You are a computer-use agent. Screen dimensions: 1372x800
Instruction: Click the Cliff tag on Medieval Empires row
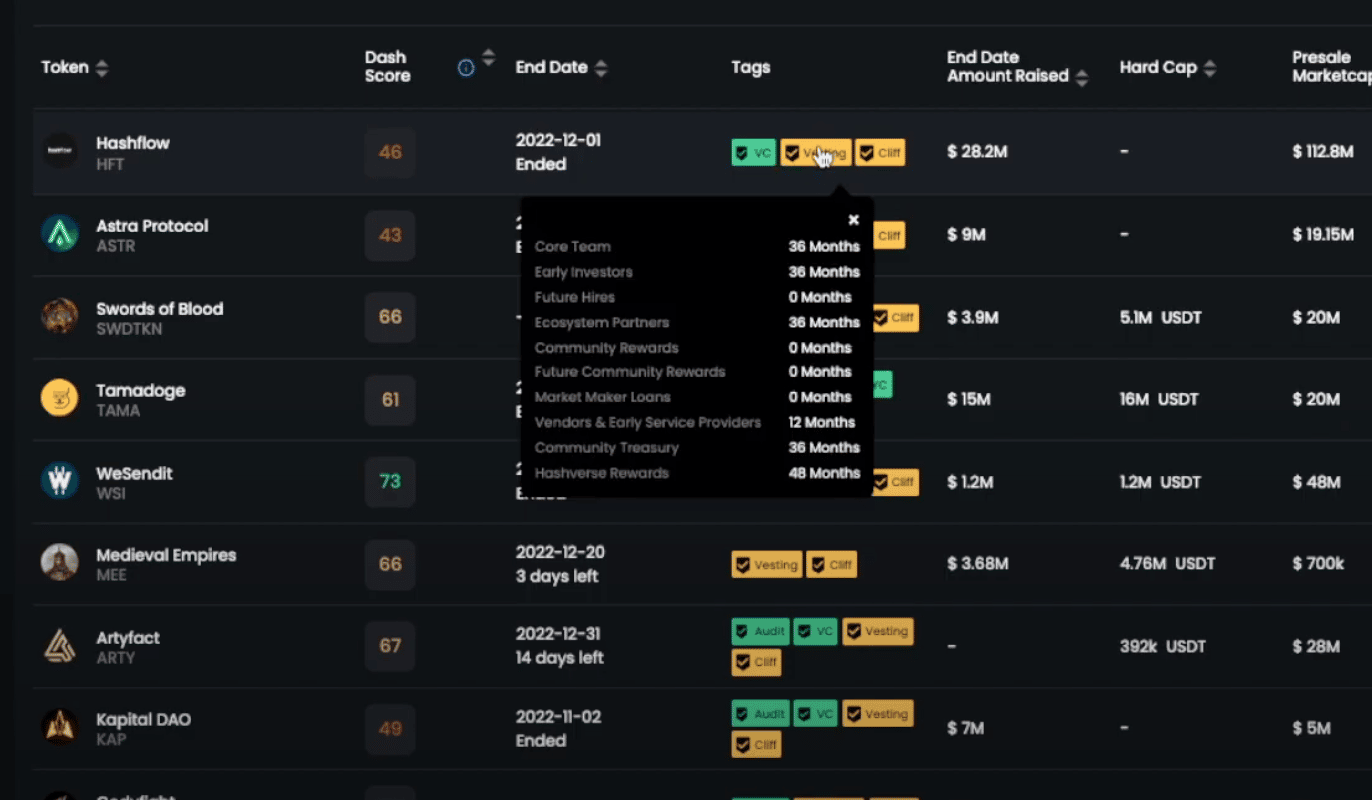click(832, 565)
